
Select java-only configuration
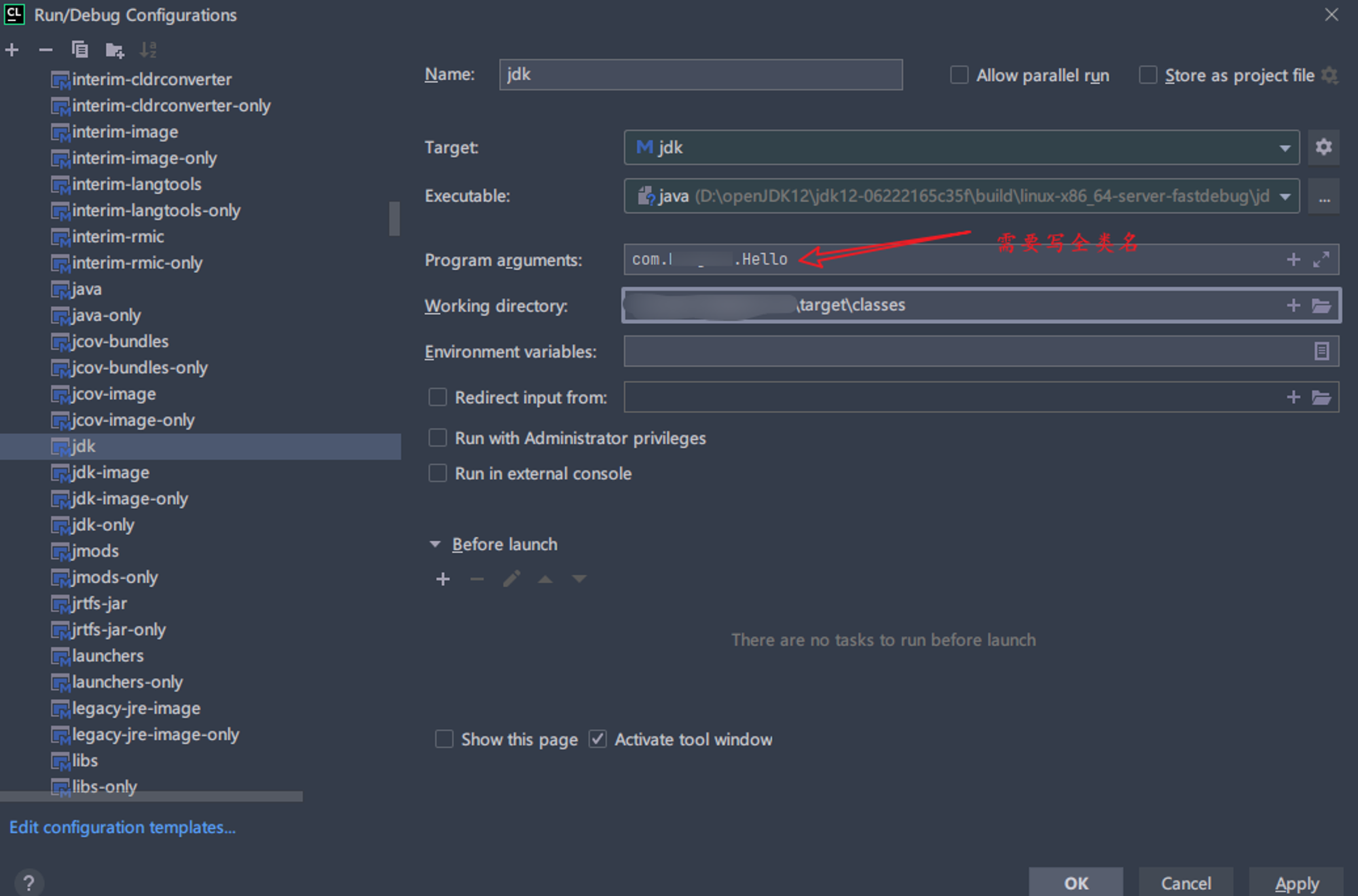tap(106, 316)
